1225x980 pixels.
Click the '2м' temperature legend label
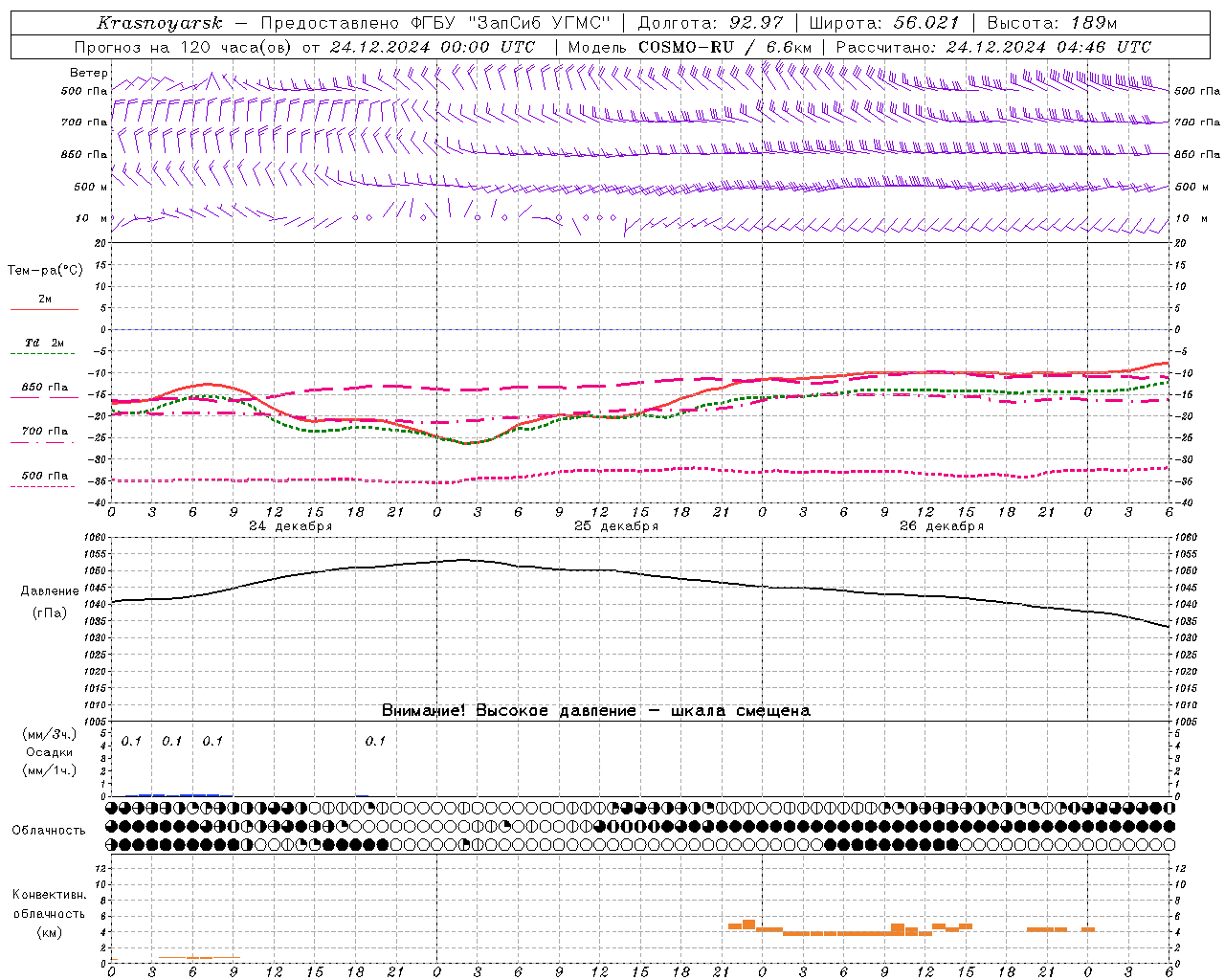45,299
